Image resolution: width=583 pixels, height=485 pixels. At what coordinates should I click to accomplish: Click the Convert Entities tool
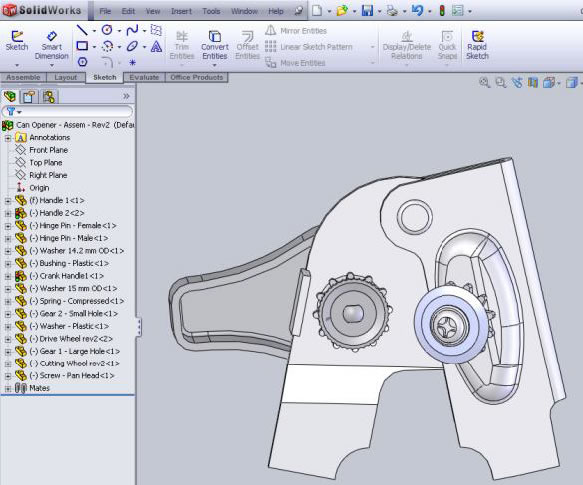215,45
